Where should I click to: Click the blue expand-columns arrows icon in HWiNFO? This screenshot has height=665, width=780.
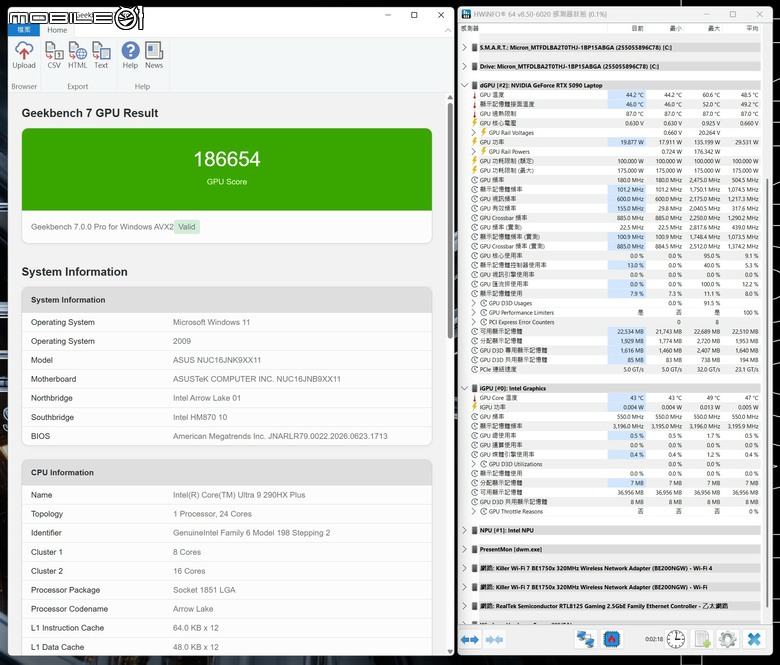pyautogui.click(x=470, y=640)
